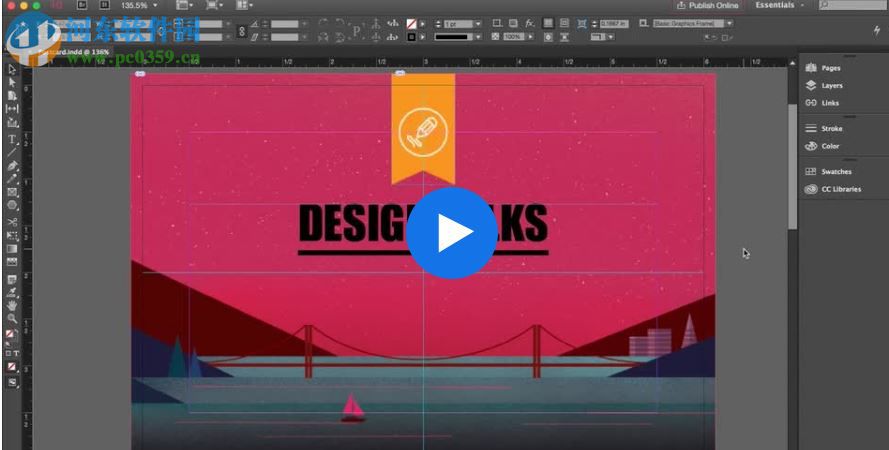Image resolution: width=889 pixels, height=450 pixels.
Task: Switch the screen mode at toolbox bottom
Action: click(12, 382)
